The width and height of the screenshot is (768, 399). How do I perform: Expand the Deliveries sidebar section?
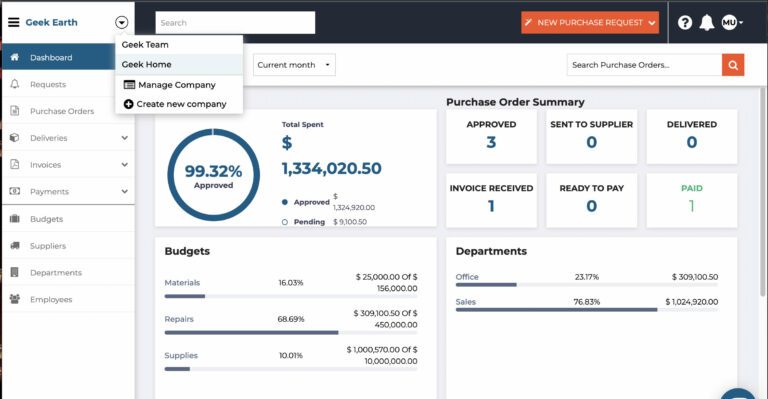point(68,138)
